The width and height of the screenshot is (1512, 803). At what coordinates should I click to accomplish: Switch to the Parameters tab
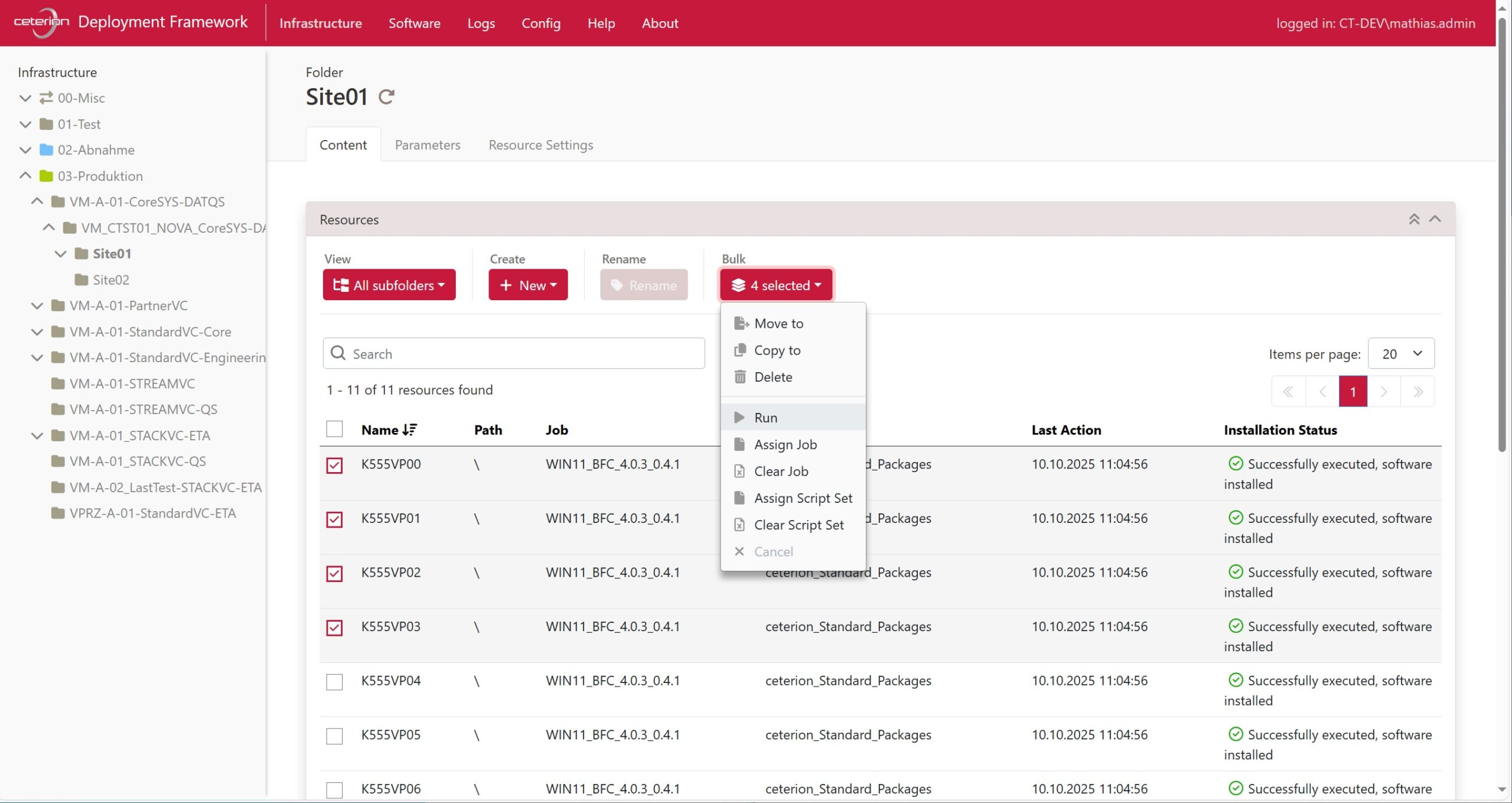pyautogui.click(x=427, y=145)
